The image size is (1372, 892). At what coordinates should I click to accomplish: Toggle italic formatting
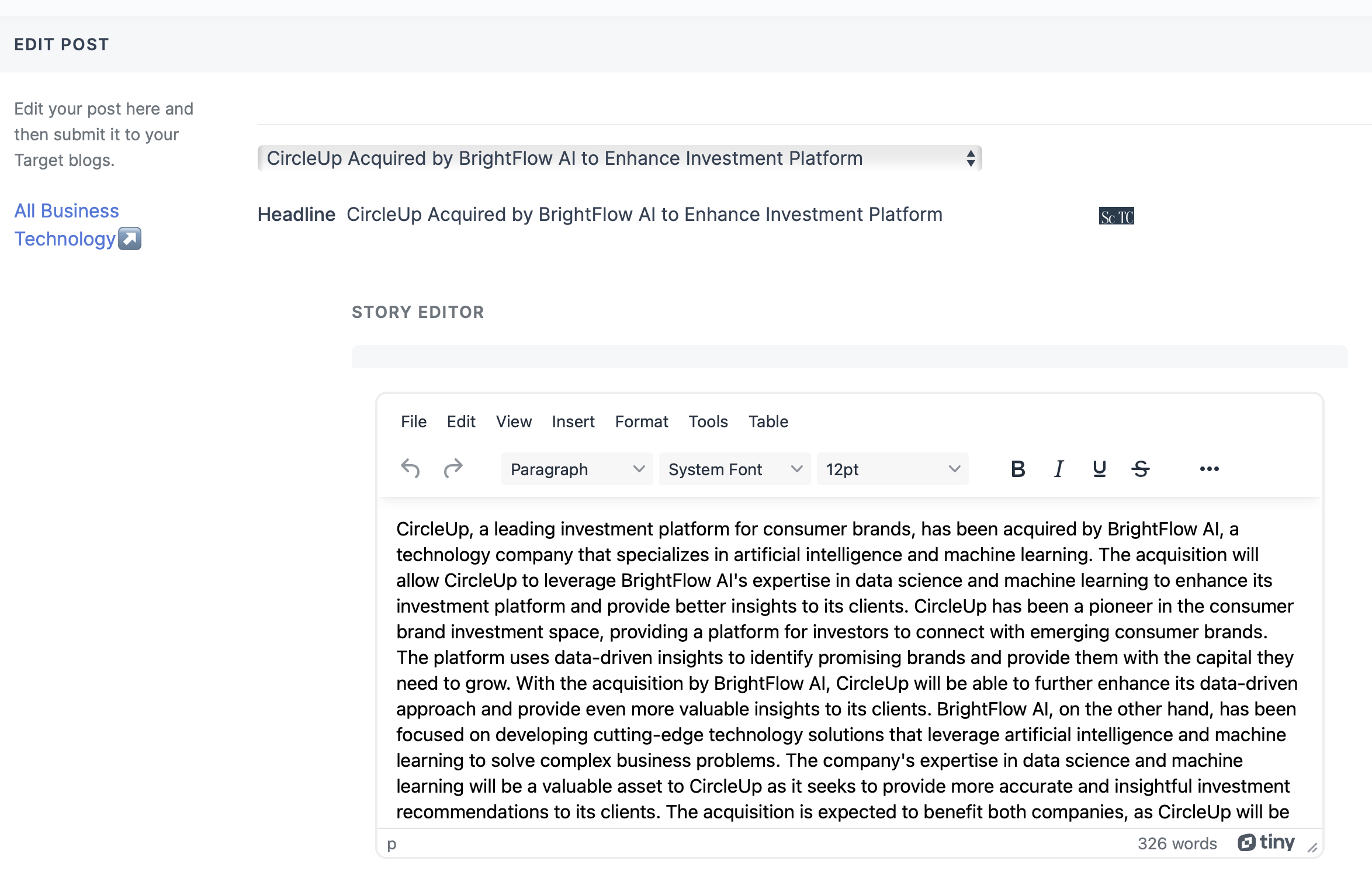point(1059,469)
